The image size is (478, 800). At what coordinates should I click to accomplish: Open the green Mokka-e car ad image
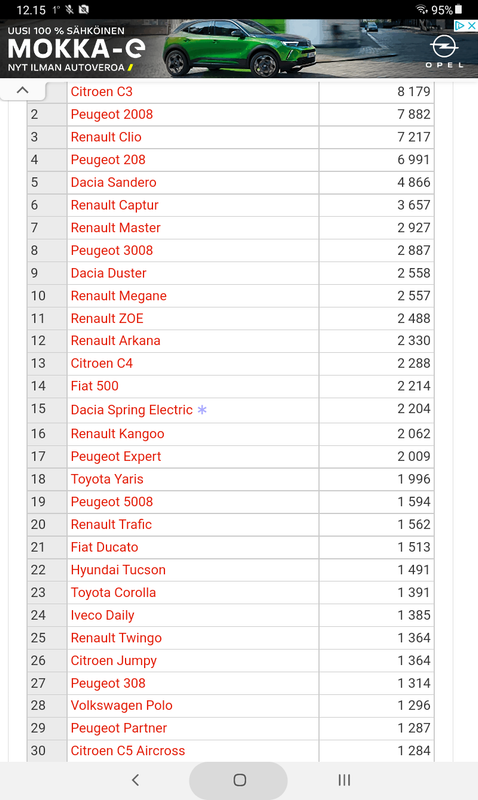click(x=239, y=49)
